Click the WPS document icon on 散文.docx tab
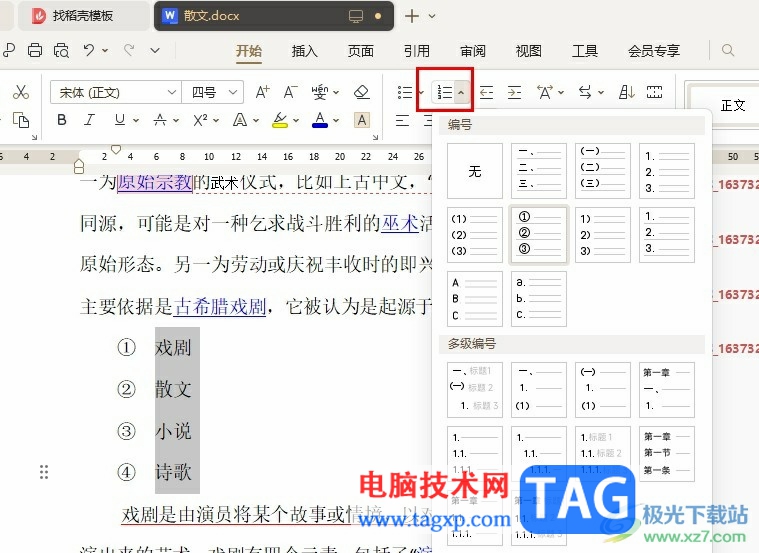The width and height of the screenshot is (759, 553). pyautogui.click(x=169, y=15)
